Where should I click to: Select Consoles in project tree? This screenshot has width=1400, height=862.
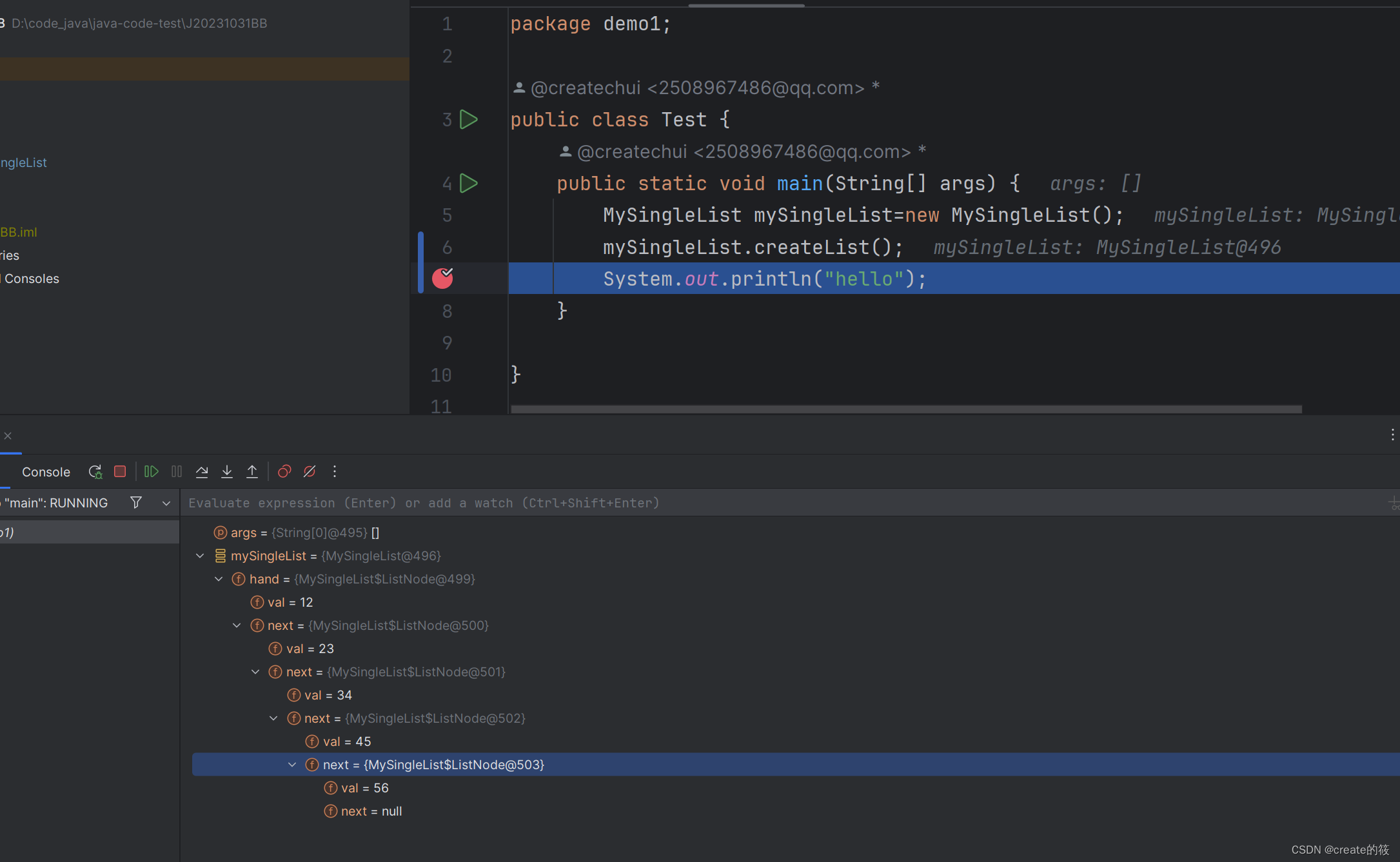(32, 279)
